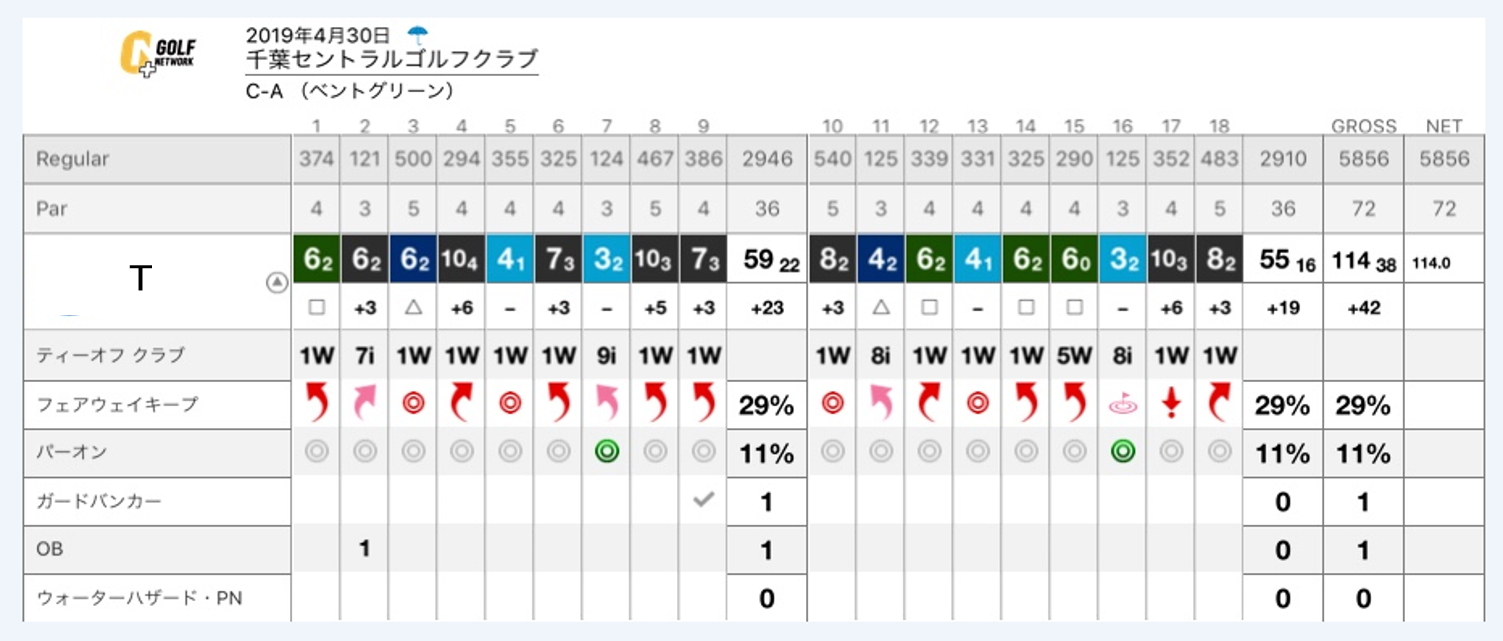This screenshot has height=641, width=1503.
Task: Select the GROSS column header
Action: 1363,126
